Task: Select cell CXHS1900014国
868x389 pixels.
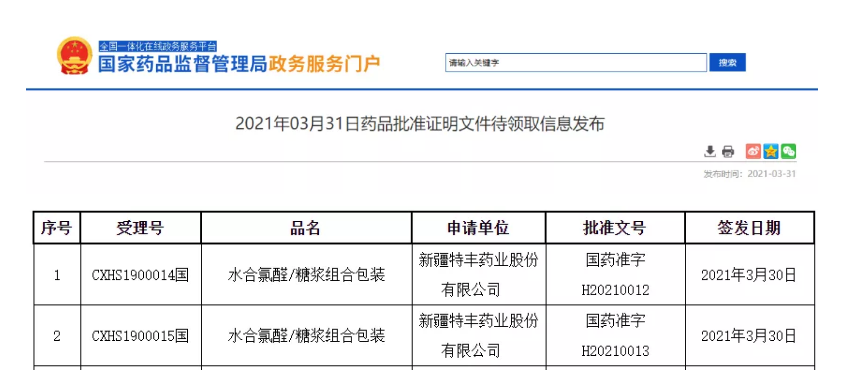Action: click(x=140, y=275)
